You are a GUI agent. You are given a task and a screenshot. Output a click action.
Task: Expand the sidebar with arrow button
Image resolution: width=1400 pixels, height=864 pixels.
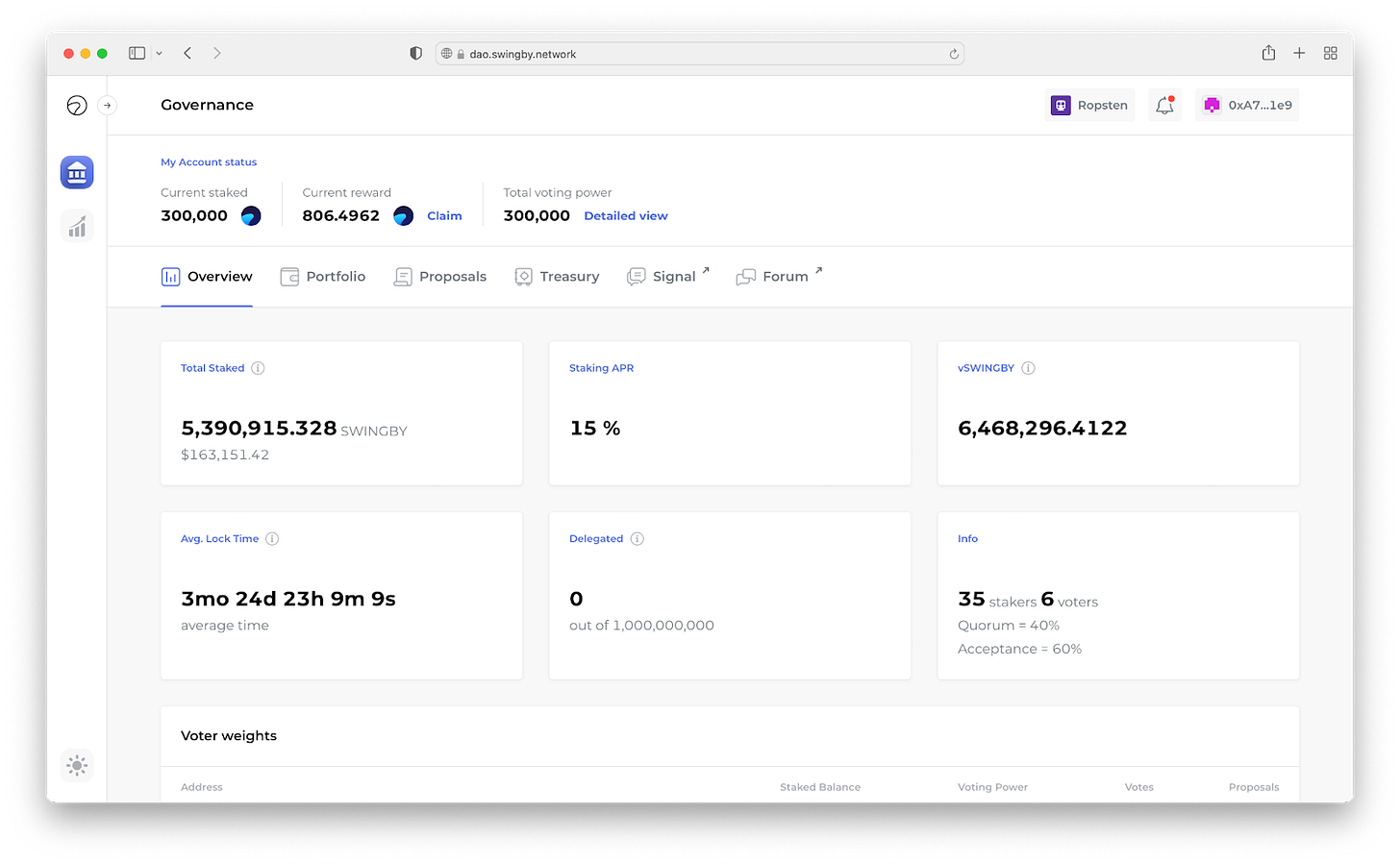(x=108, y=106)
